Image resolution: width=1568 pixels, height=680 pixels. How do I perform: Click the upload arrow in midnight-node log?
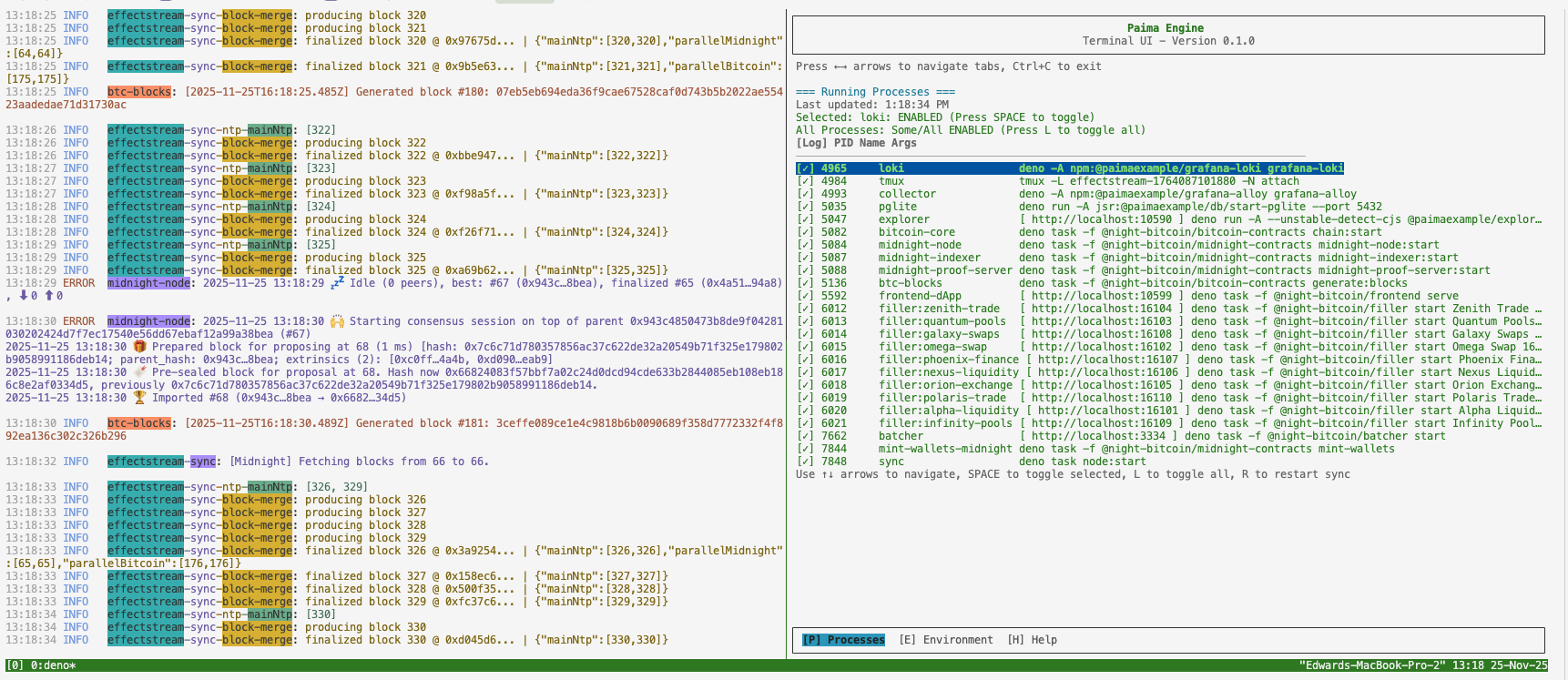click(49, 296)
